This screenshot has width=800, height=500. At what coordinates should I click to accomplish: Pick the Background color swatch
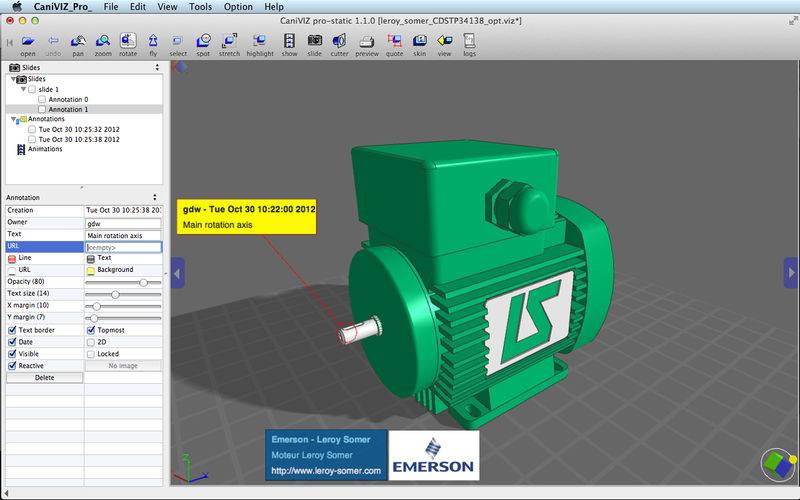[91, 270]
